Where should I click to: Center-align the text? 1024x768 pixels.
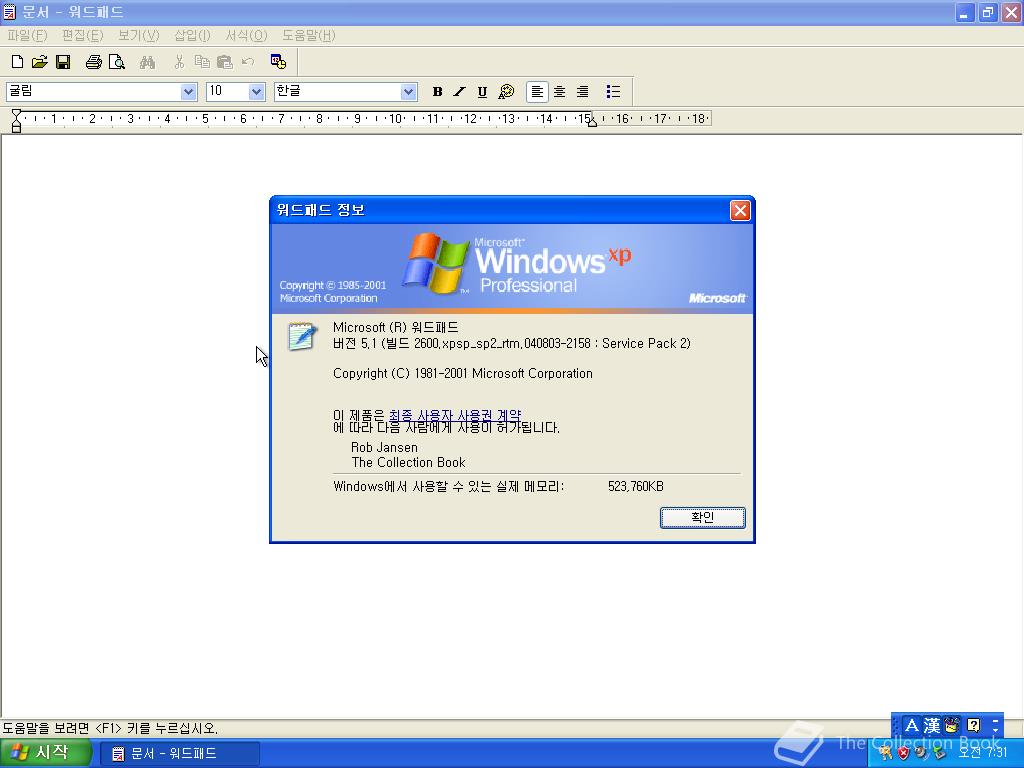click(x=560, y=92)
